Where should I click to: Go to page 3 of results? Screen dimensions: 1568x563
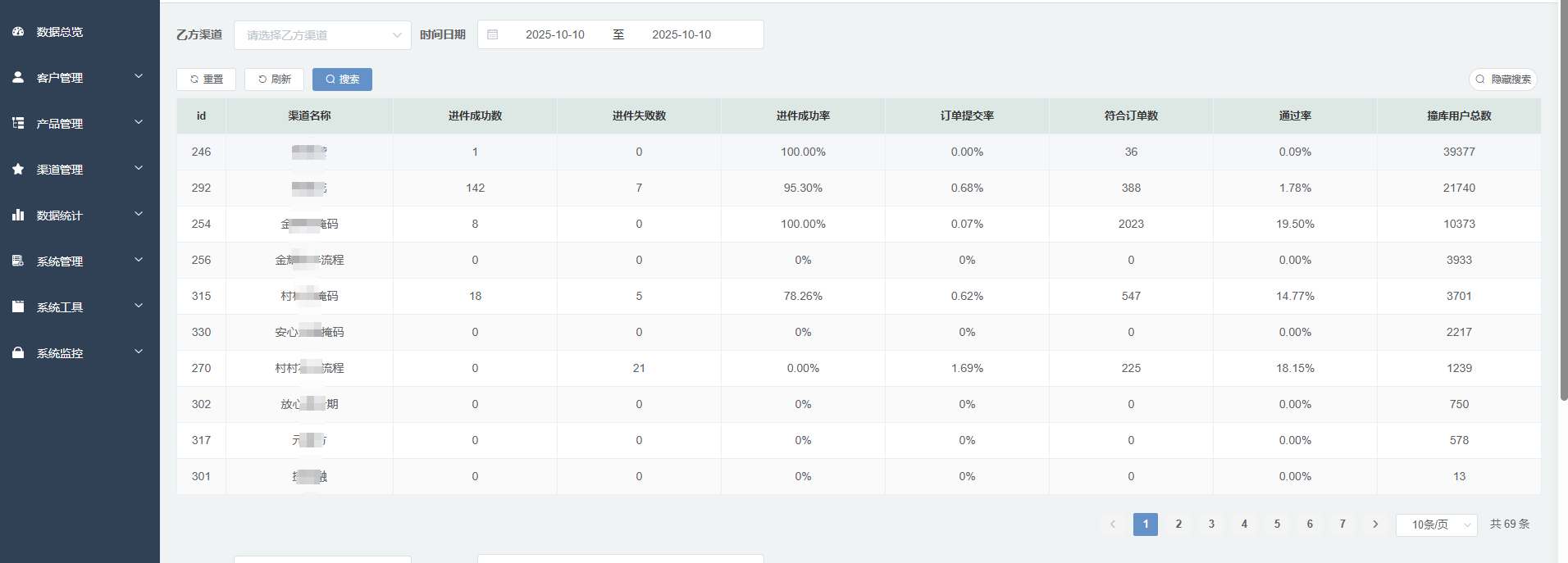(1211, 524)
